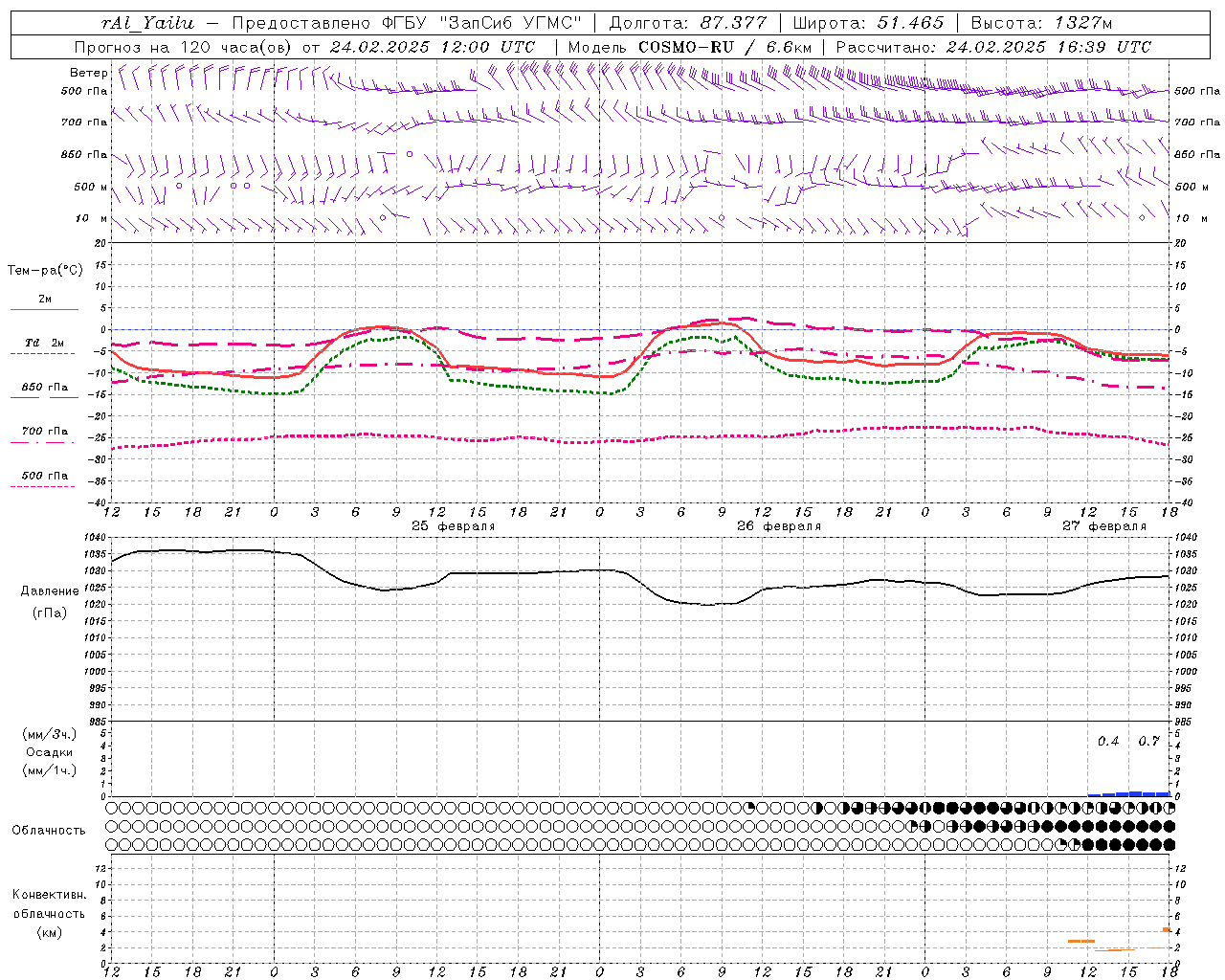Select the Широта 51.465 header field
The height and width of the screenshot is (980, 1225).
868,23
